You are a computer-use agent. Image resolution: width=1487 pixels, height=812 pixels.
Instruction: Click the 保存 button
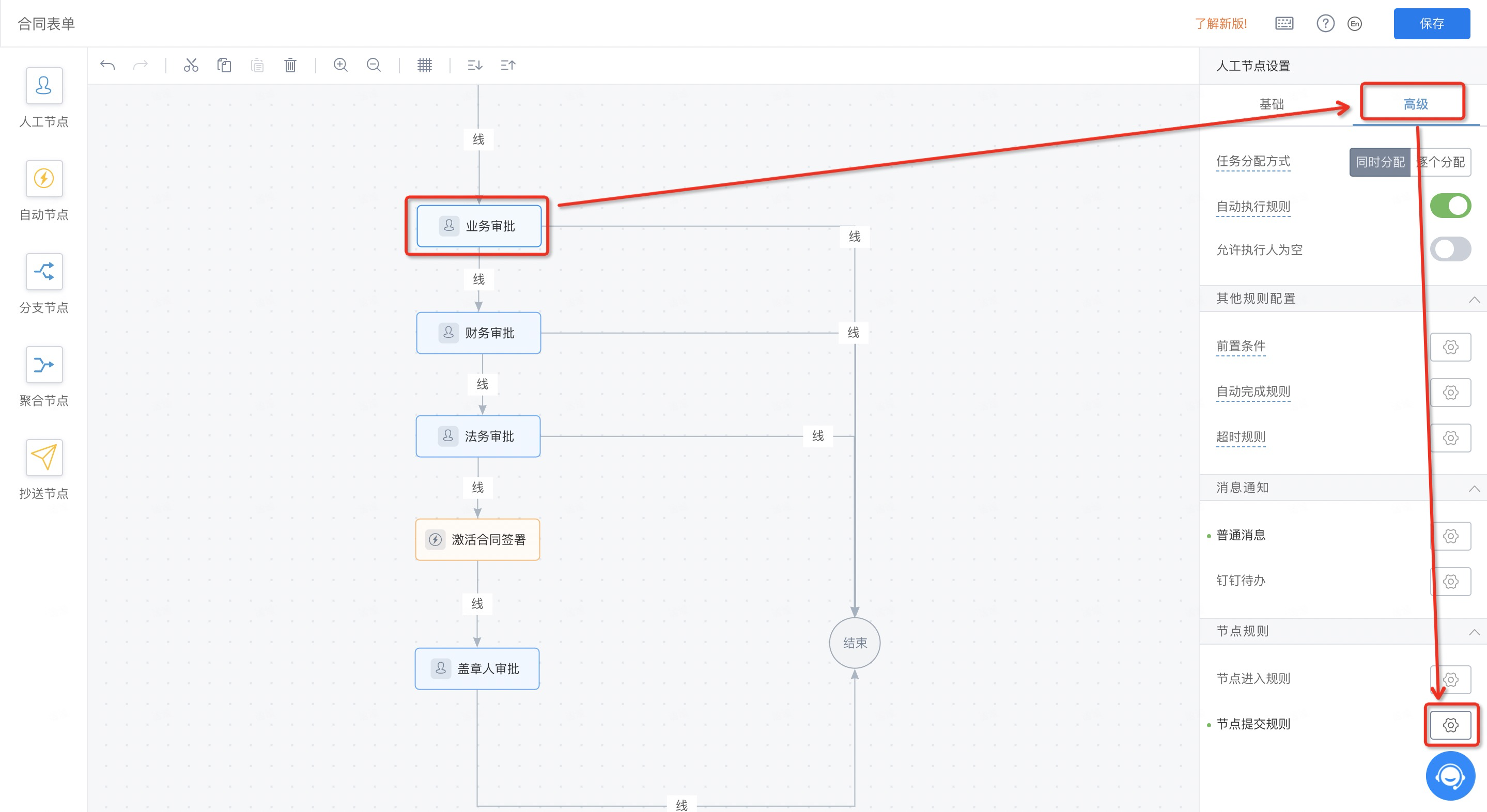point(1431,24)
